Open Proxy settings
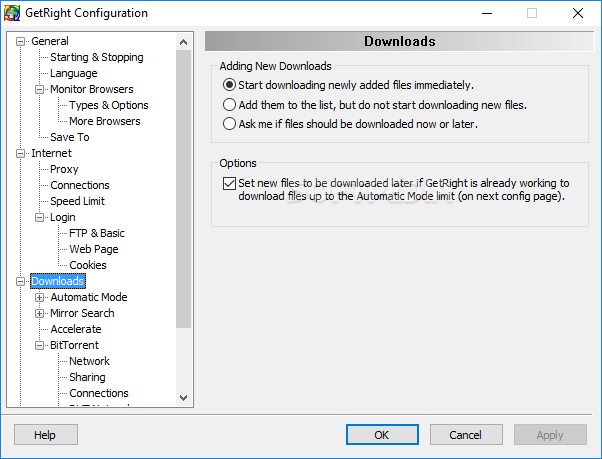602x459 pixels. click(x=64, y=169)
